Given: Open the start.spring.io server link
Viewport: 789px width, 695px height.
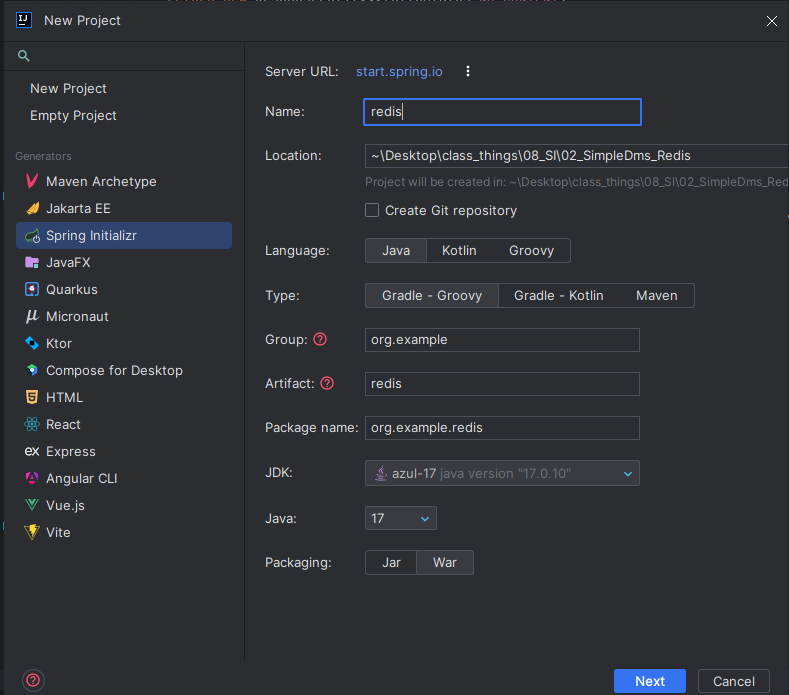Looking at the screenshot, I should tap(399, 71).
